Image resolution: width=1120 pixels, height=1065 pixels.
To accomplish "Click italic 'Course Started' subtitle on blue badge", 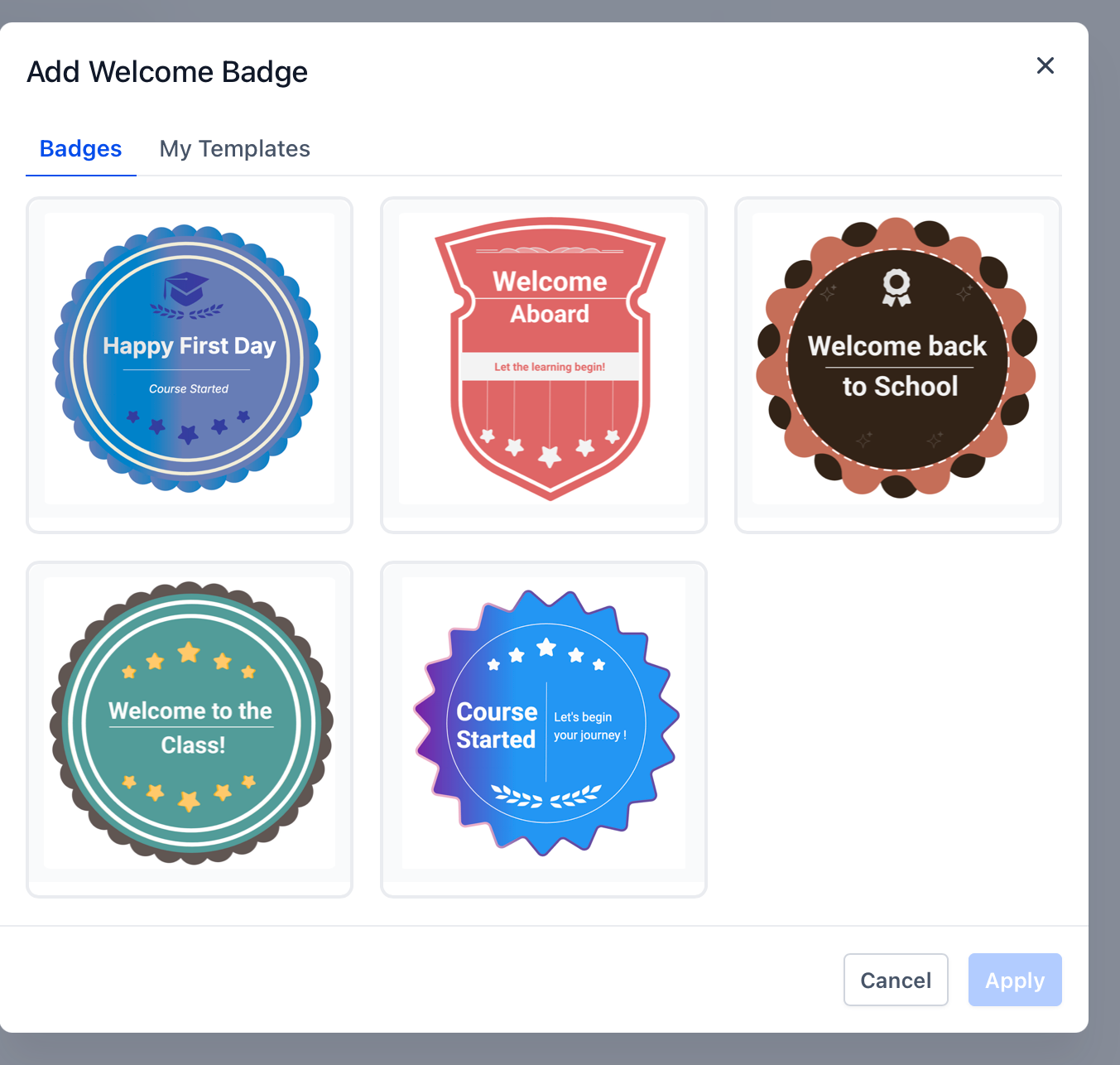I will coord(189,388).
